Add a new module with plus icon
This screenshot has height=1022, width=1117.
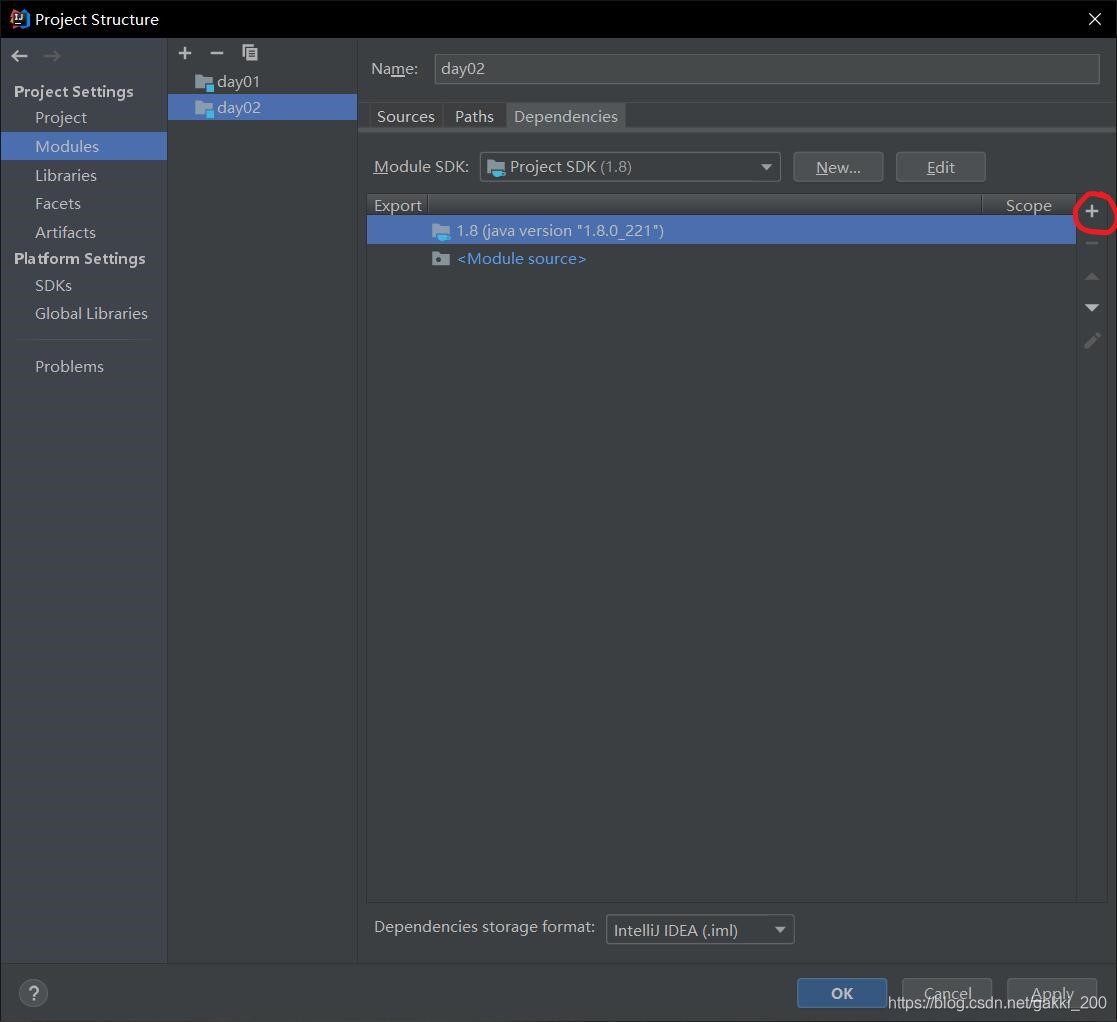click(185, 53)
